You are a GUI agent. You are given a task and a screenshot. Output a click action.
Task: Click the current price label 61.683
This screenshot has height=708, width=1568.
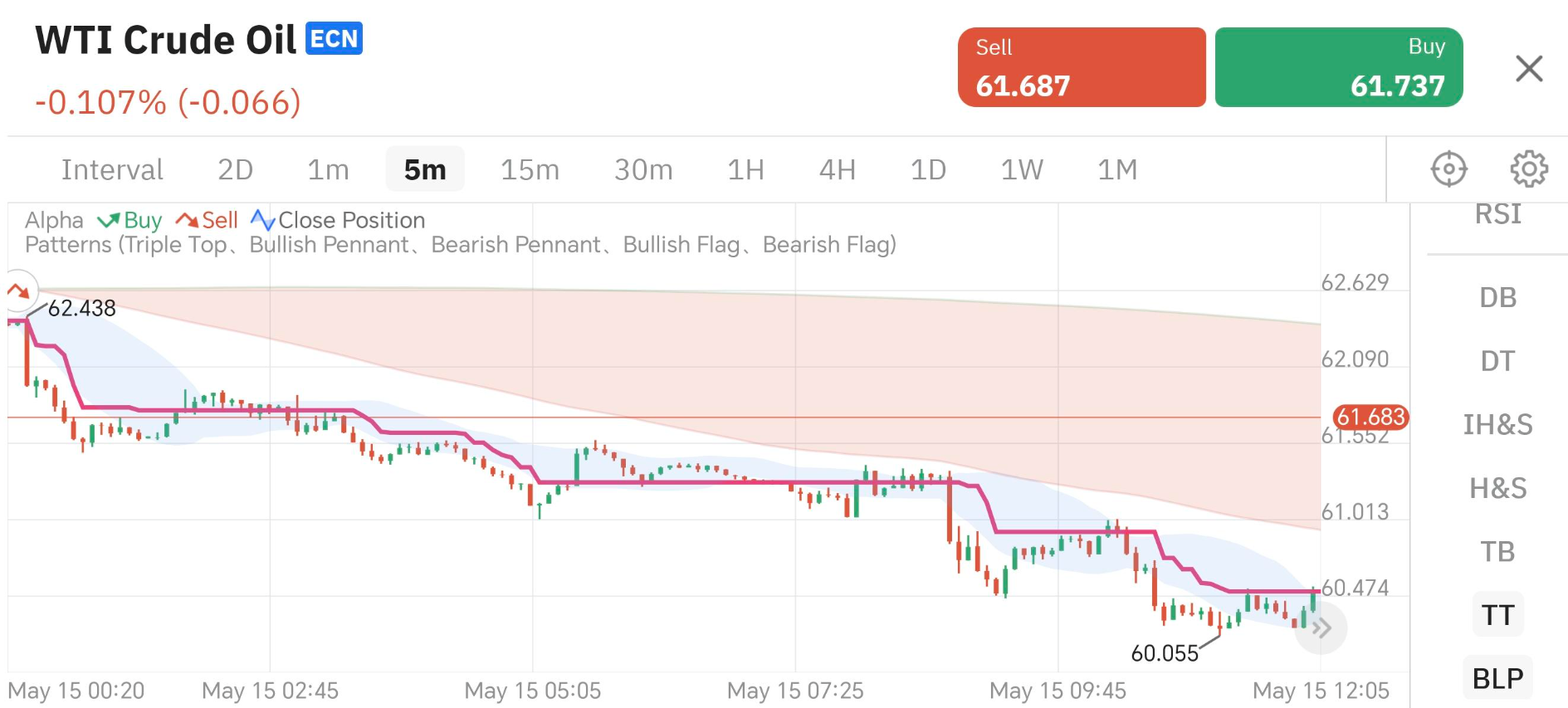click(1370, 417)
